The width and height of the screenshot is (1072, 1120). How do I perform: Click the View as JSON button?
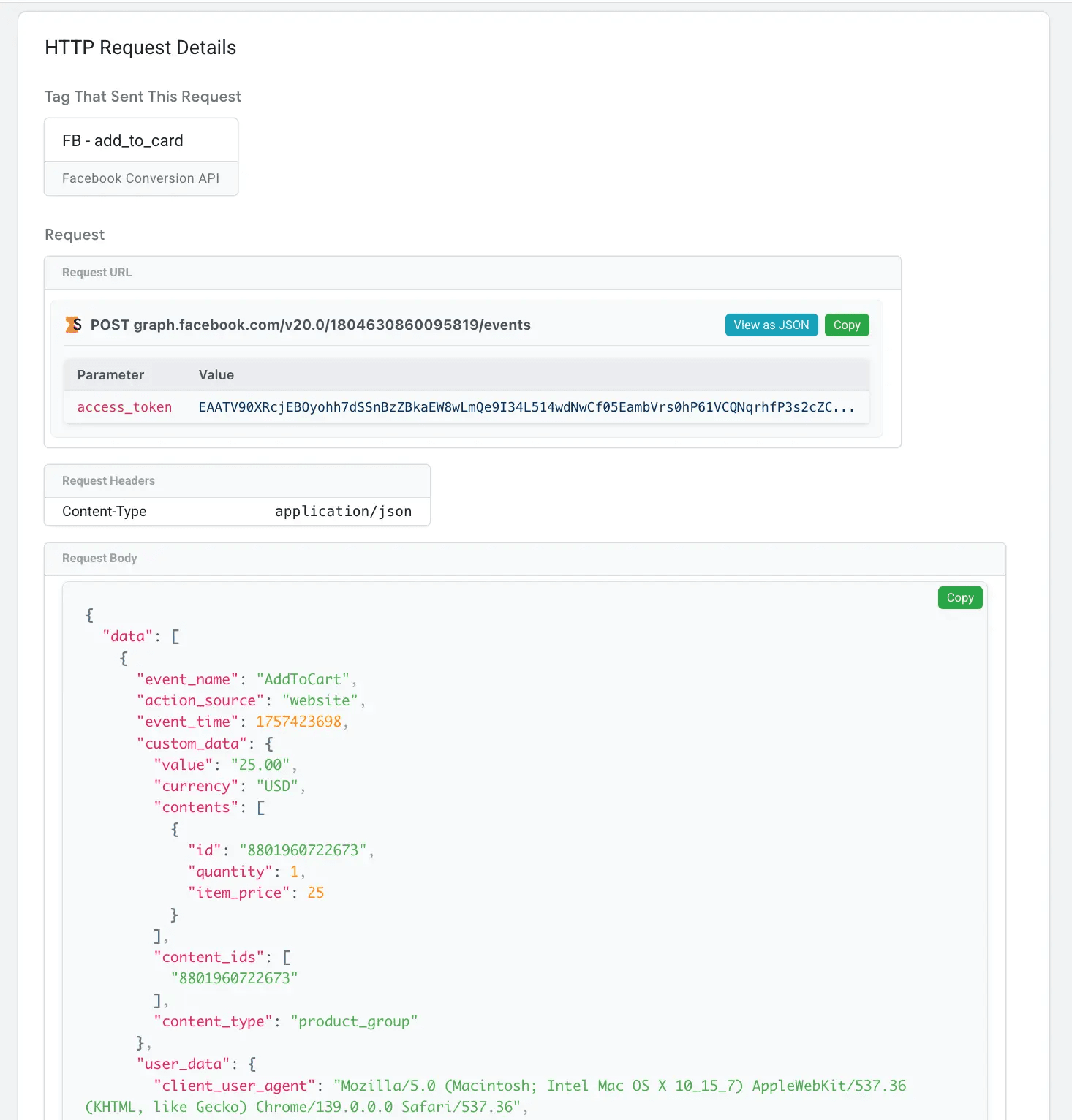pos(771,325)
